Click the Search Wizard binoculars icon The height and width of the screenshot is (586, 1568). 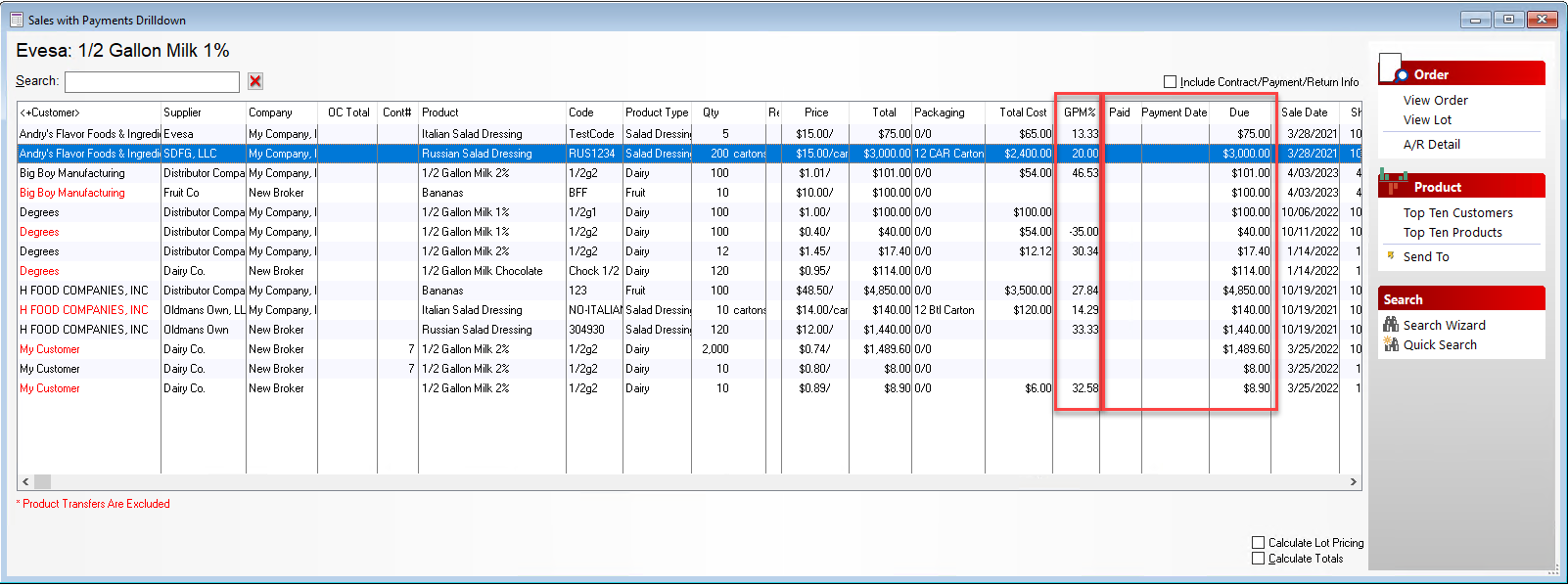pos(1390,324)
